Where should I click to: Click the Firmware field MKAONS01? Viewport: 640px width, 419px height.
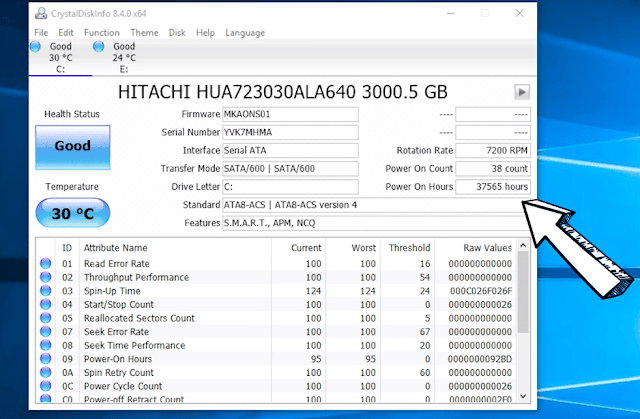tap(290, 114)
